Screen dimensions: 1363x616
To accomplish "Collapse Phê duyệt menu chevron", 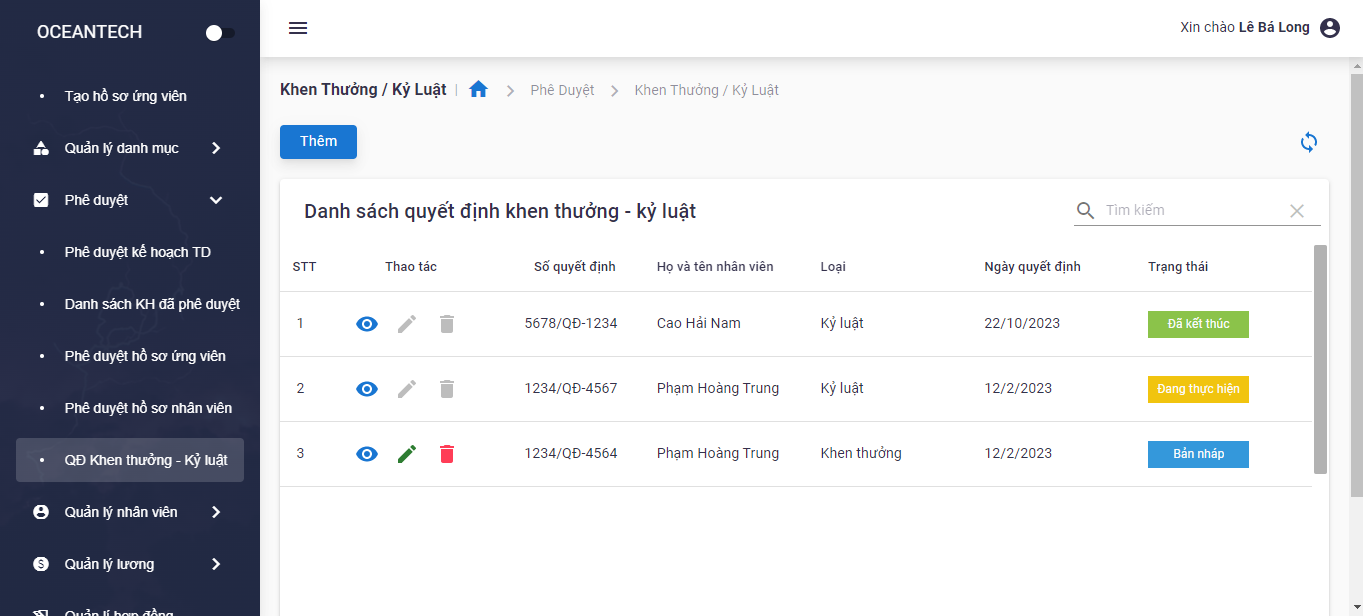I will point(216,200).
